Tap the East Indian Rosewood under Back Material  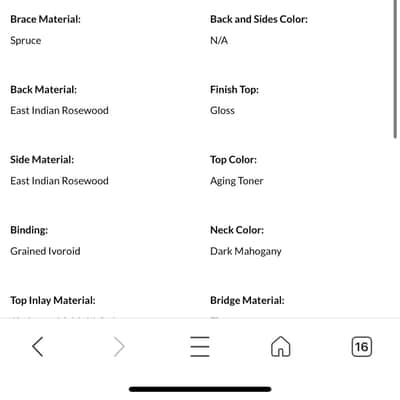point(59,110)
